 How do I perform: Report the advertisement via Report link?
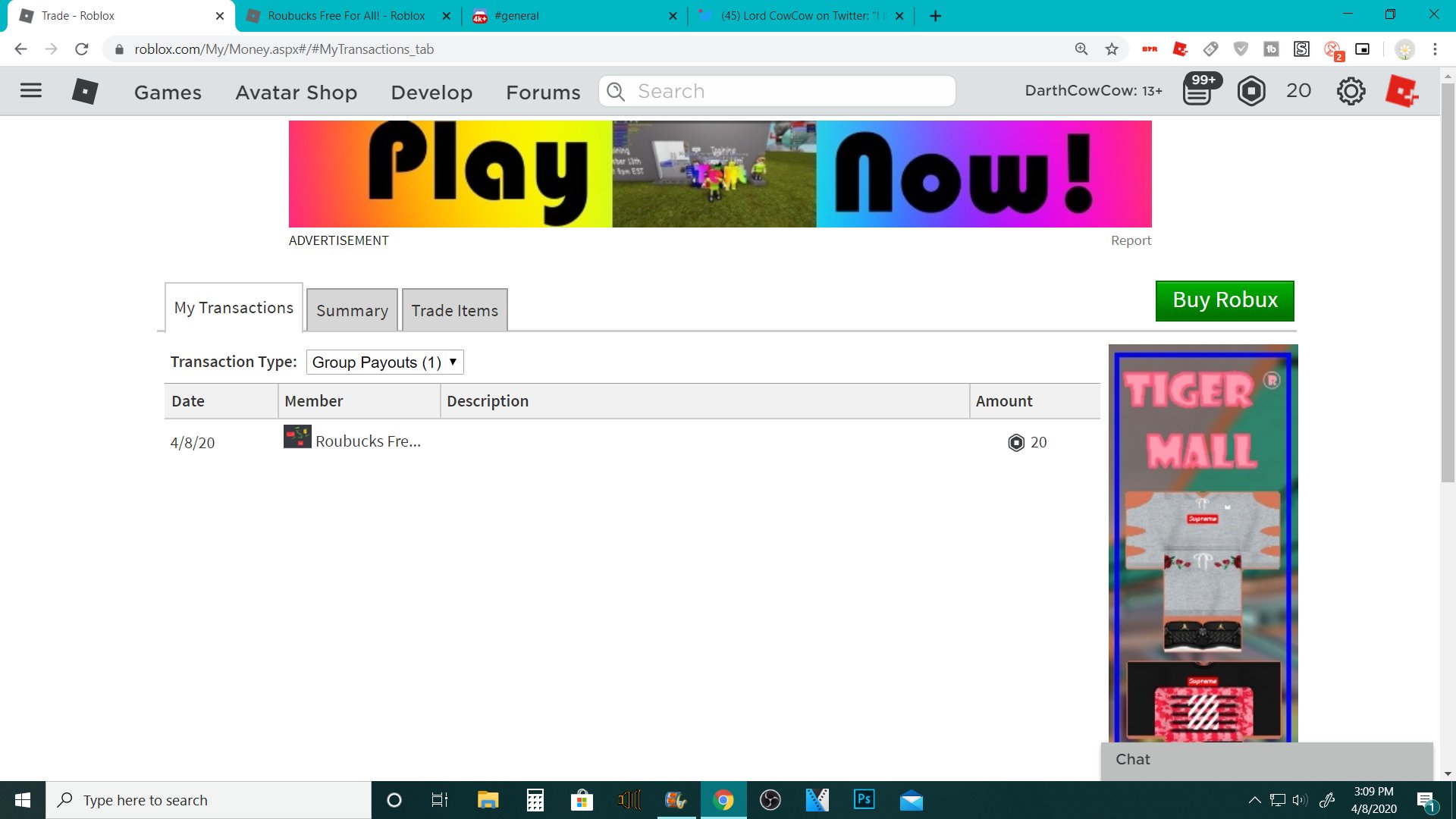click(1131, 240)
